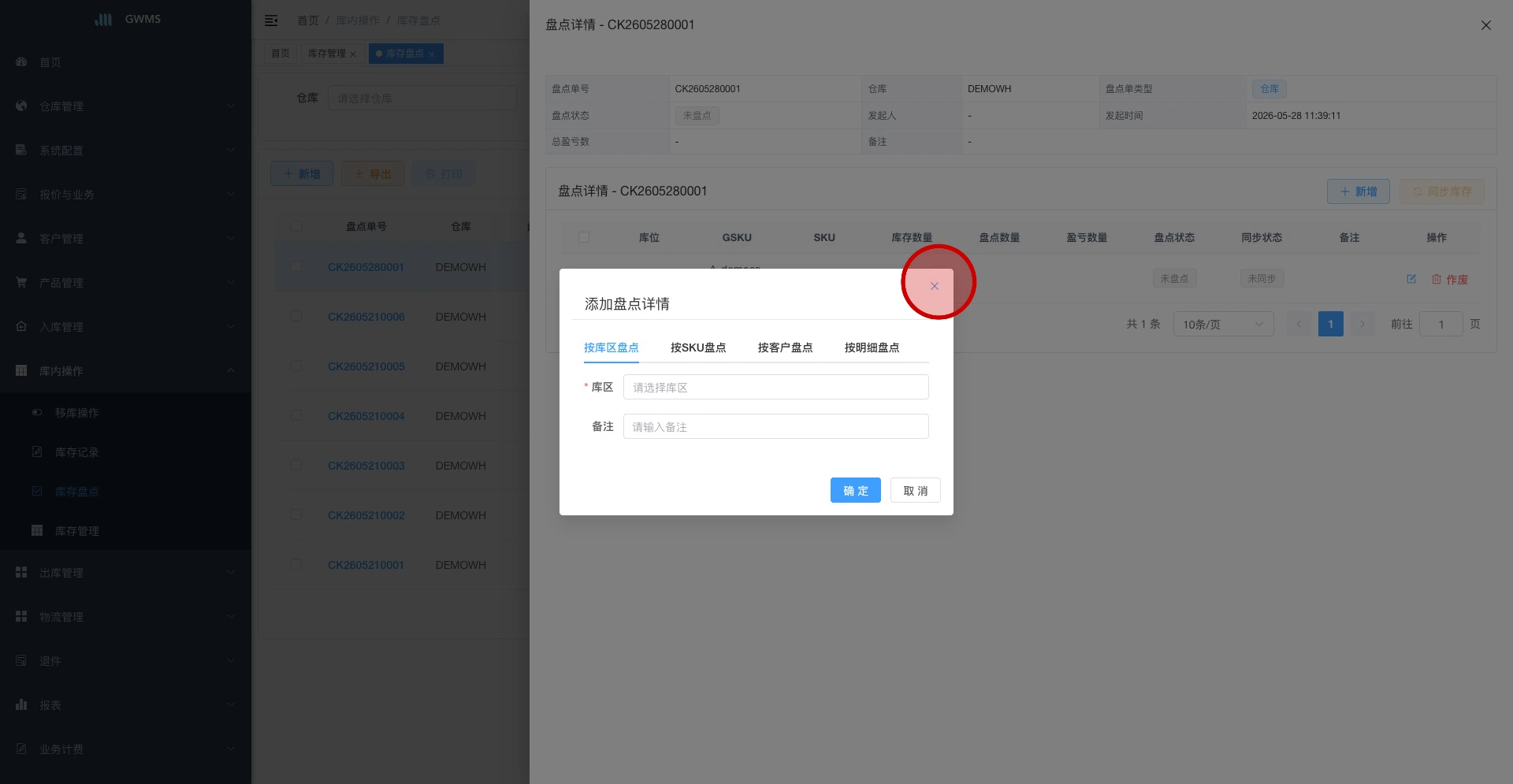This screenshot has height=784, width=1513.
Task: Click the 业务计费 sidebar icon
Action: [x=21, y=749]
